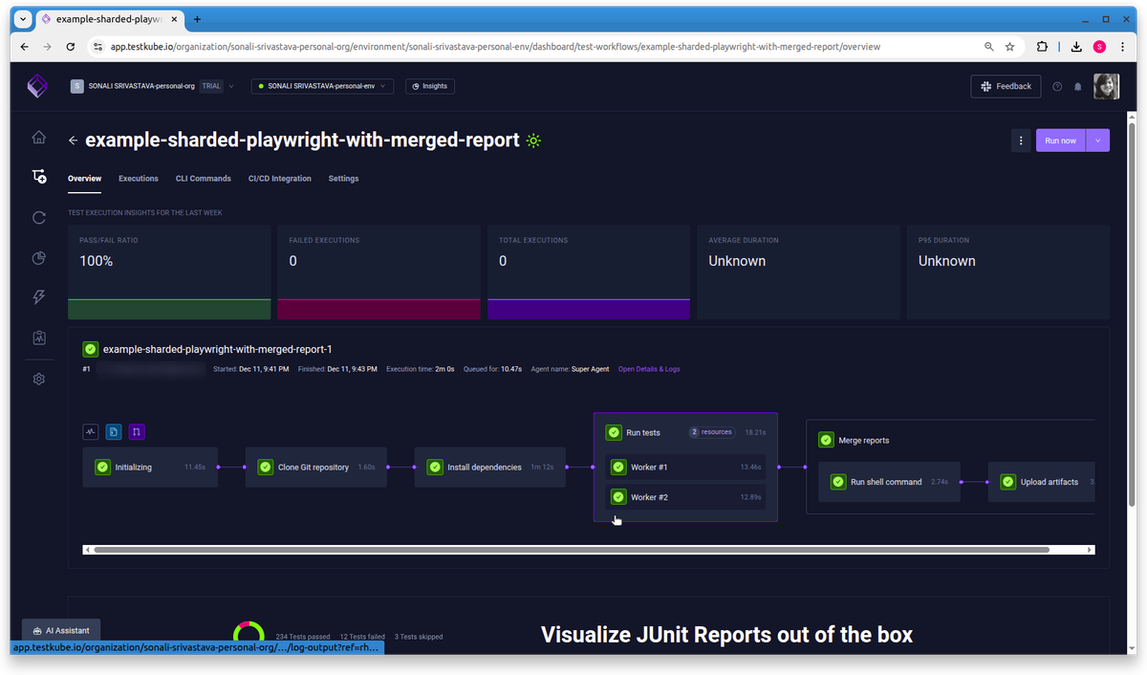Open the Chrome downloads icon
The height and width of the screenshot is (675, 1147).
click(x=1076, y=47)
